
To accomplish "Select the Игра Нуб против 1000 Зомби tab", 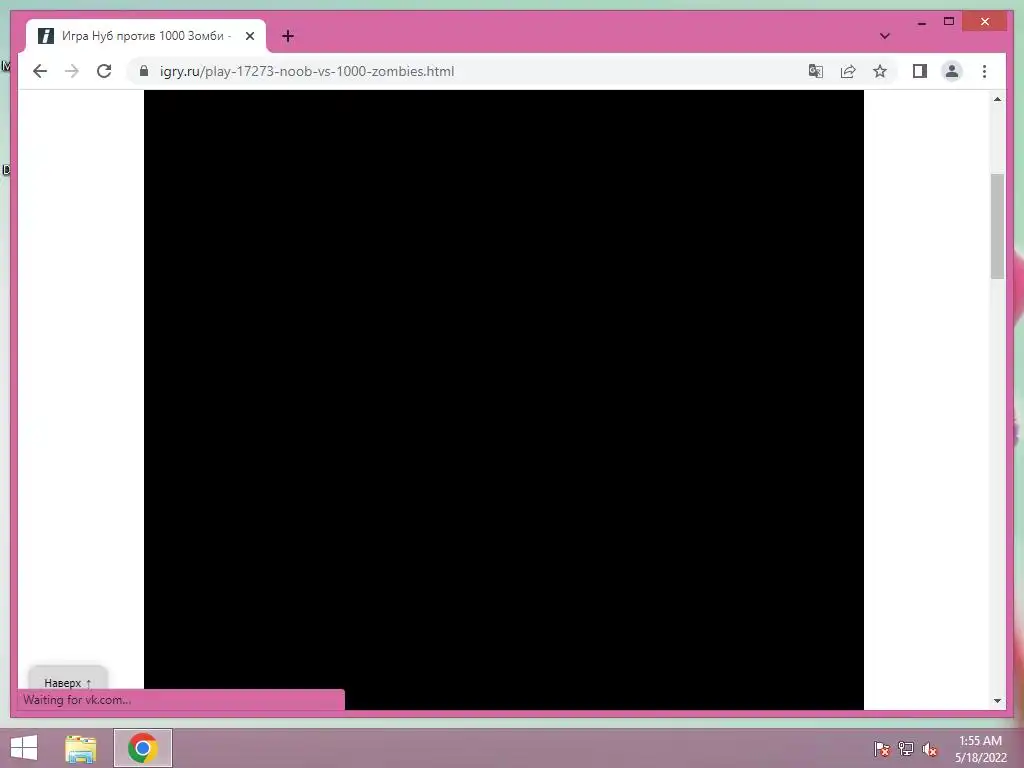I will (146, 36).
